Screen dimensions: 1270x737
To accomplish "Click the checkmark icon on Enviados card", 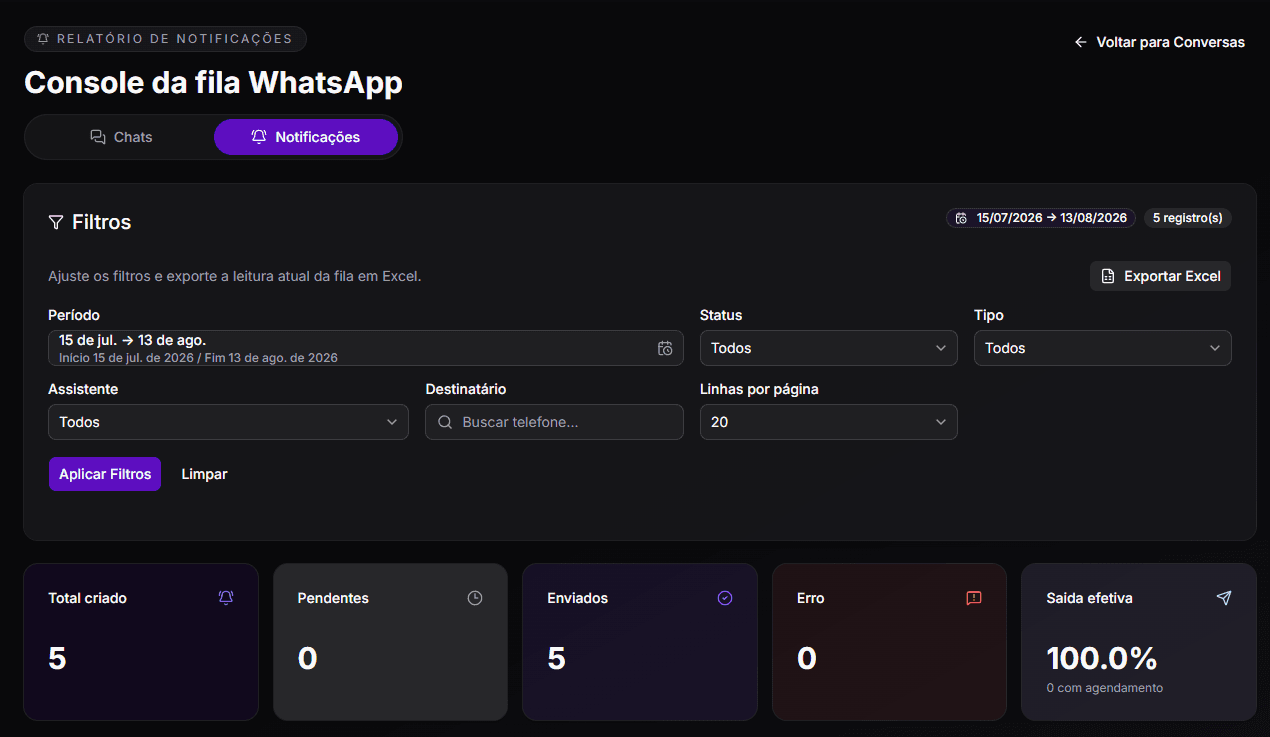I will 725,598.
